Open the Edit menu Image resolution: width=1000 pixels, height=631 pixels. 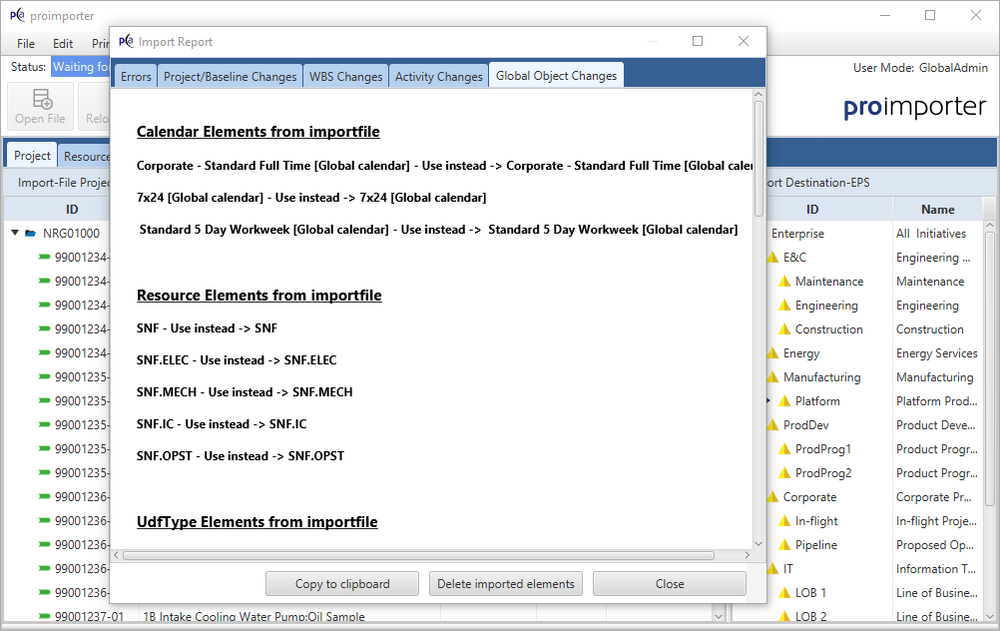pos(63,44)
